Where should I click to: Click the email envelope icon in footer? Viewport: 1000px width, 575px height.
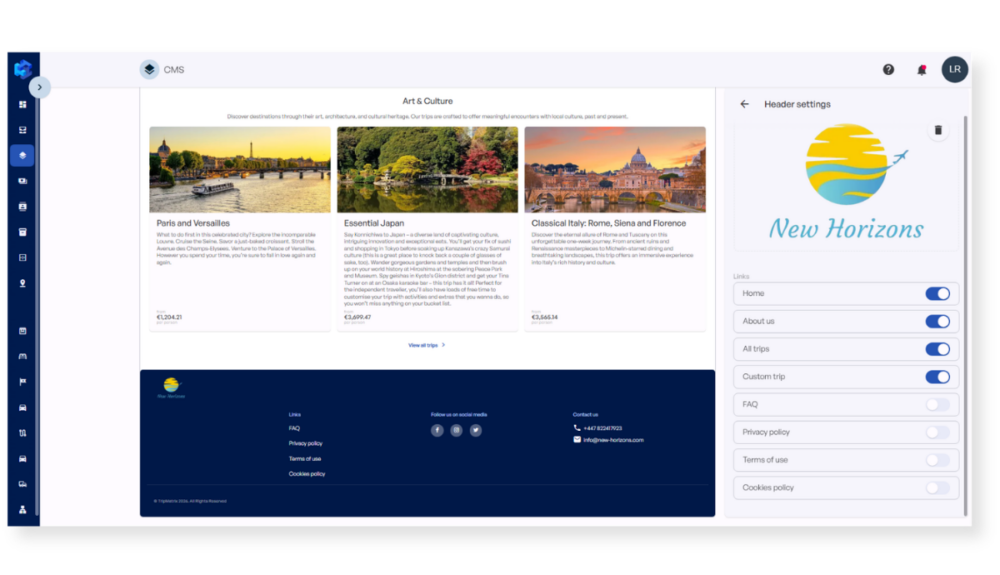pyautogui.click(x=577, y=439)
